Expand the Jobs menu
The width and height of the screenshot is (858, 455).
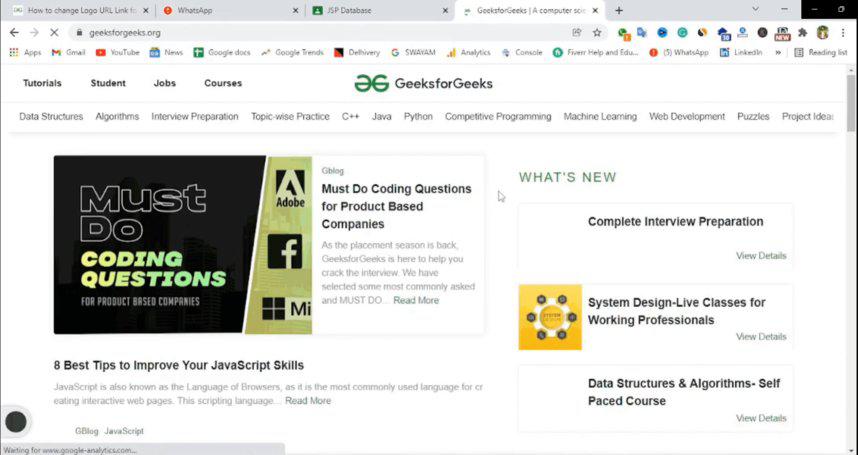[x=165, y=83]
